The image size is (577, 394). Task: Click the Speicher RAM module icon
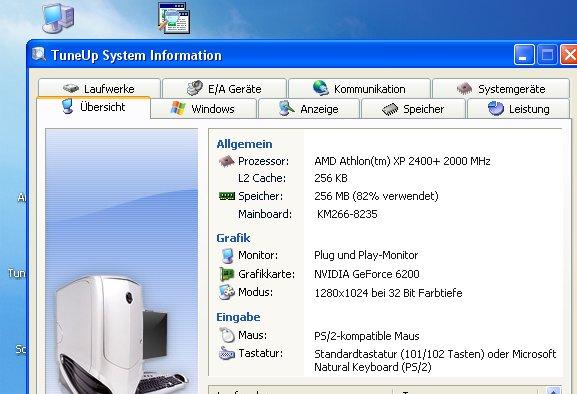pyautogui.click(x=227, y=196)
